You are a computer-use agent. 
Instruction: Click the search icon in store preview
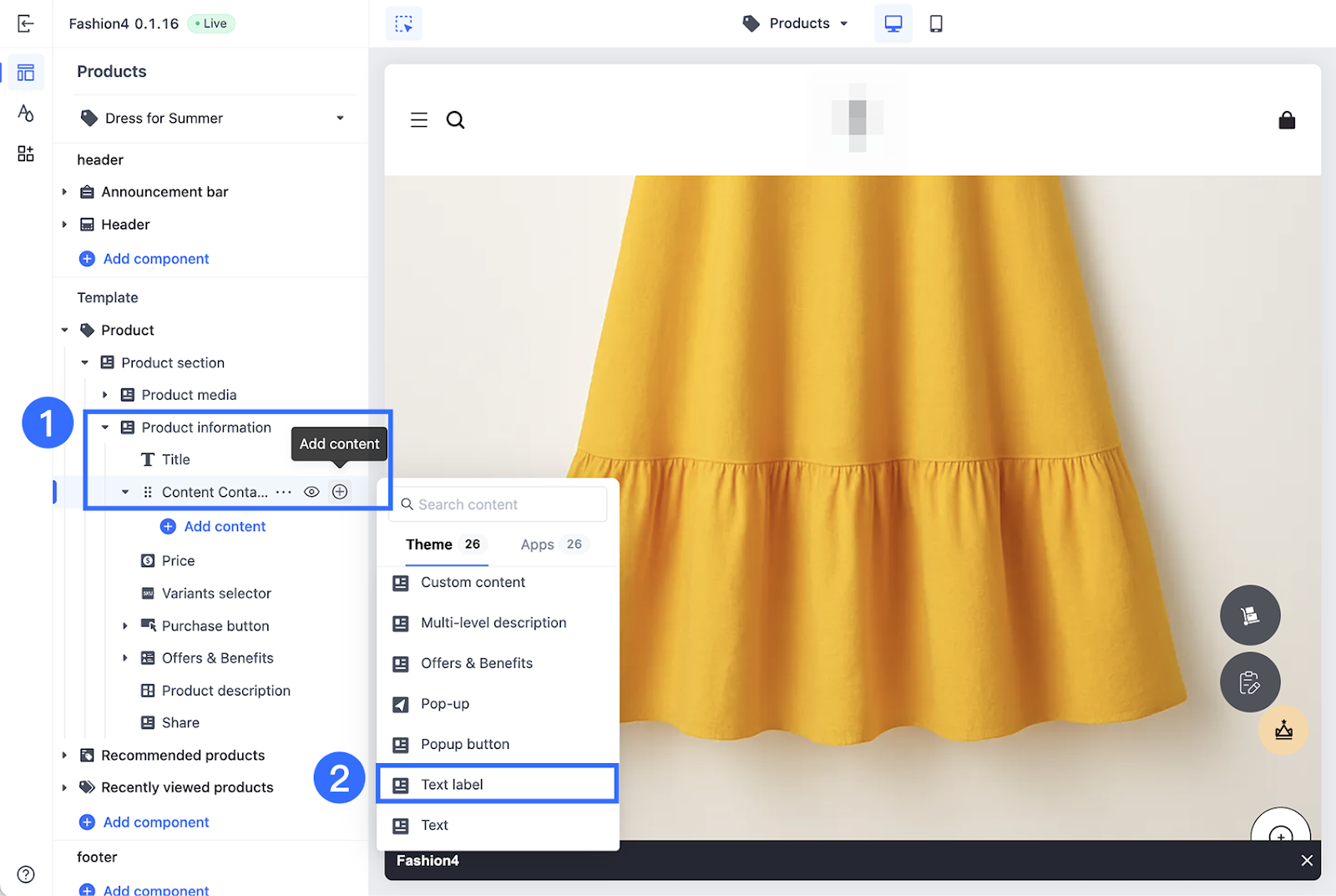coord(455,120)
